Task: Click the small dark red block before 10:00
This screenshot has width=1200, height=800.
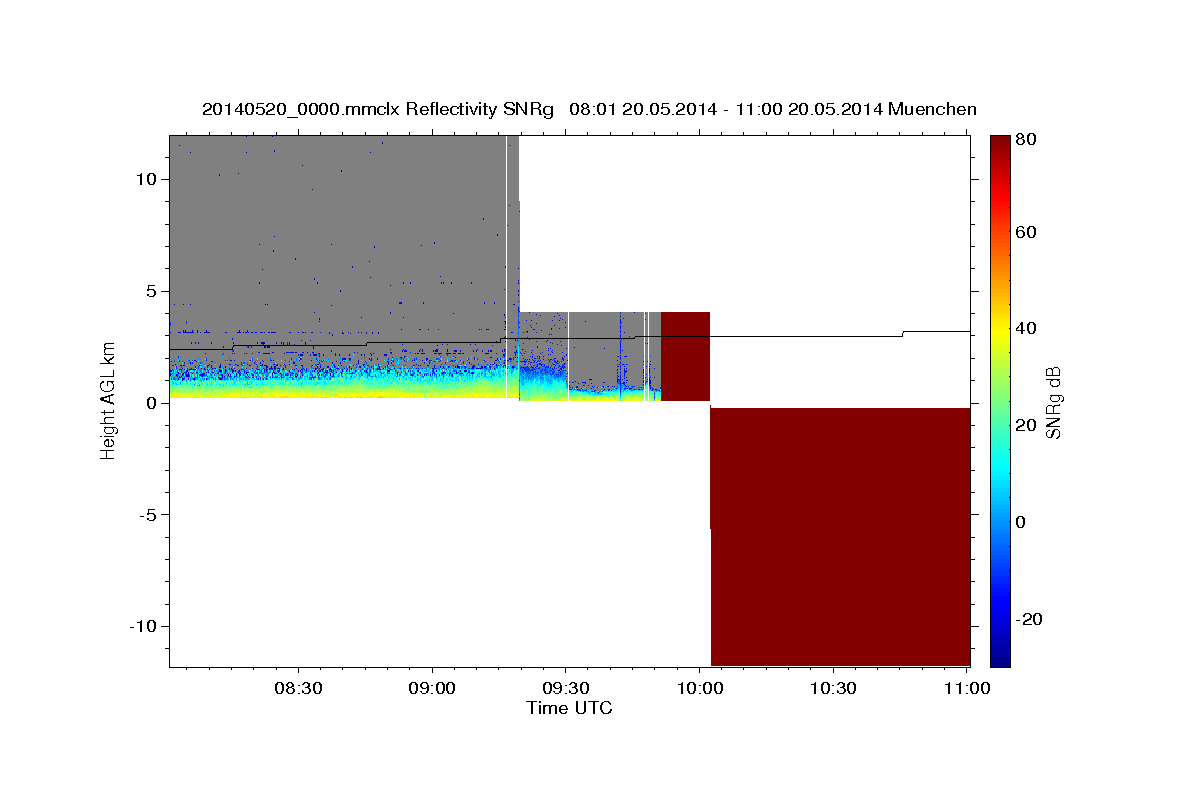Action: click(685, 356)
